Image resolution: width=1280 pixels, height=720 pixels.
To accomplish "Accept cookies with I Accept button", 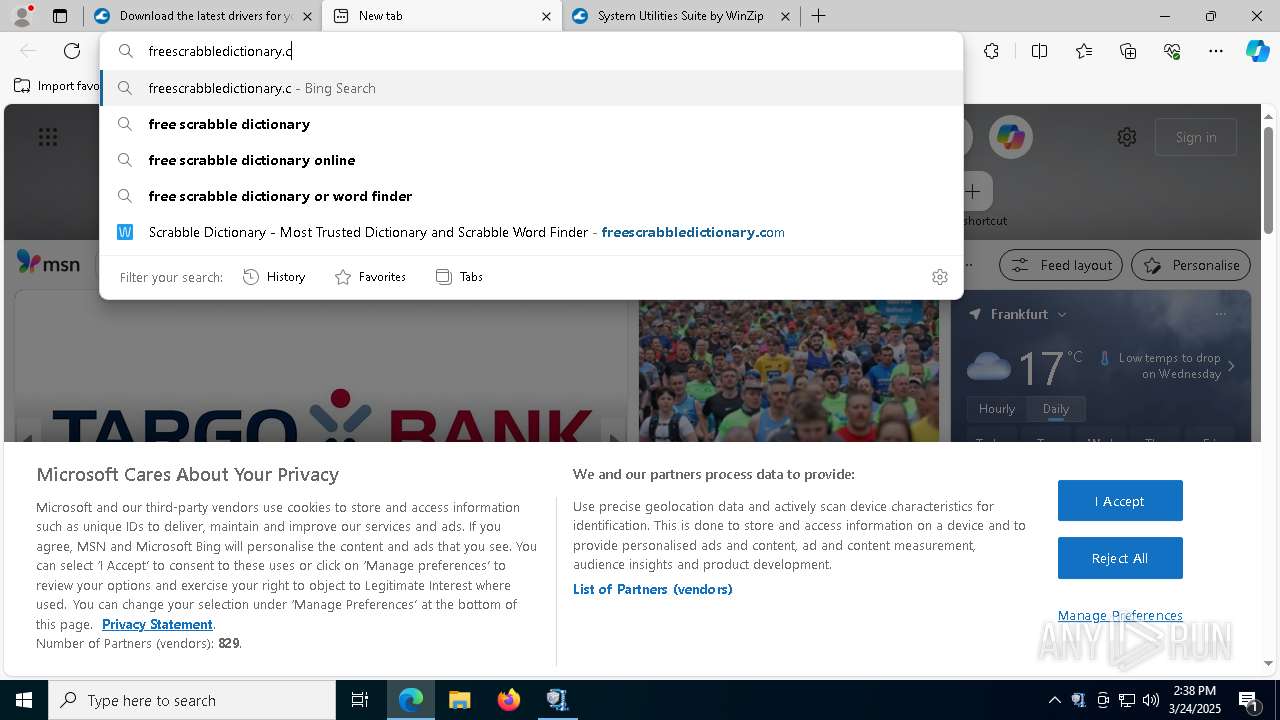I will (x=1120, y=501).
